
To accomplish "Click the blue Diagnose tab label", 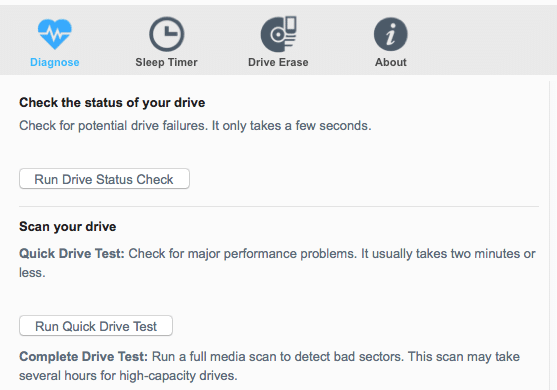I will [55, 62].
